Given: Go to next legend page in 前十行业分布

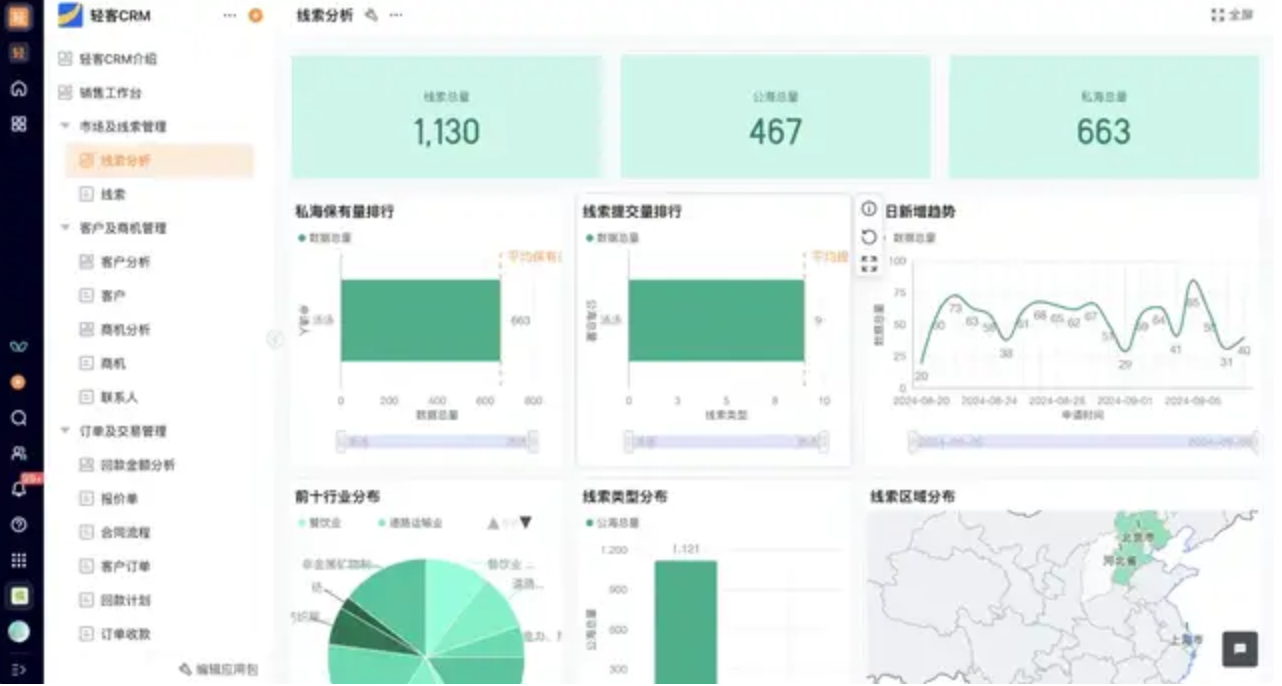Looking at the screenshot, I should pyautogui.click(x=525, y=523).
